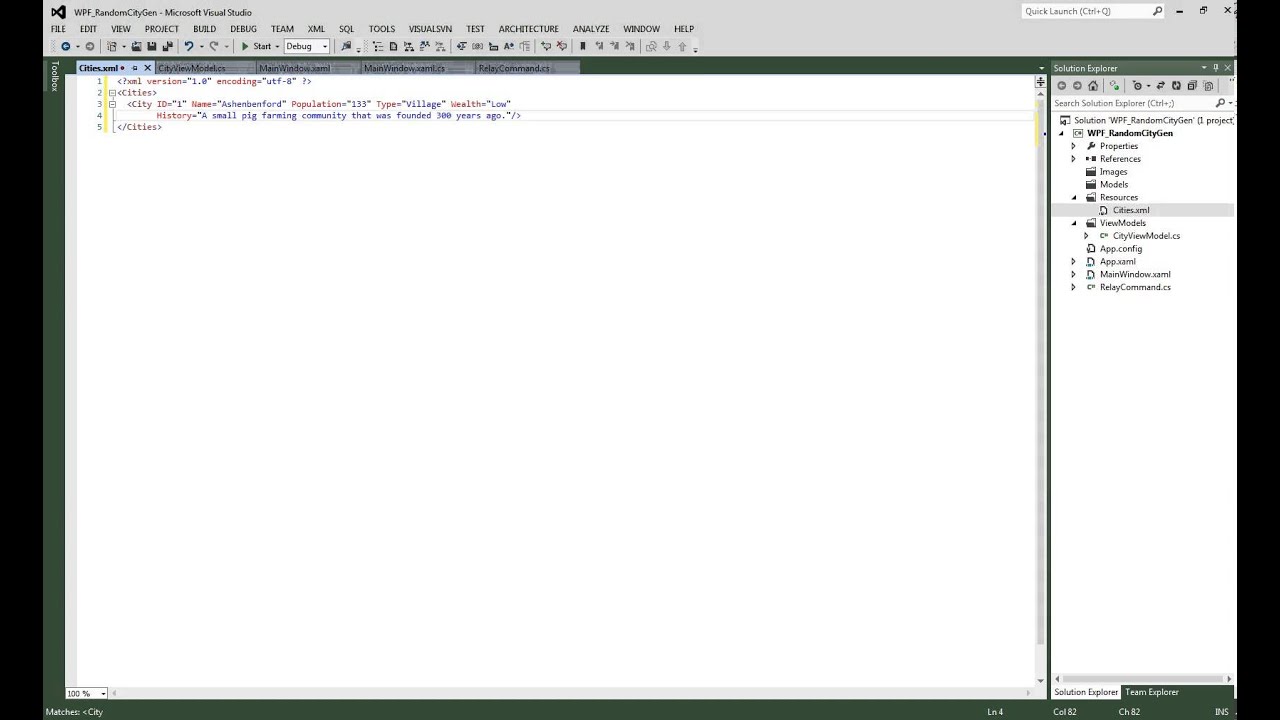Screen dimensions: 1280x720
Task: Toggle a bookmark on the current line
Action: [582, 46]
